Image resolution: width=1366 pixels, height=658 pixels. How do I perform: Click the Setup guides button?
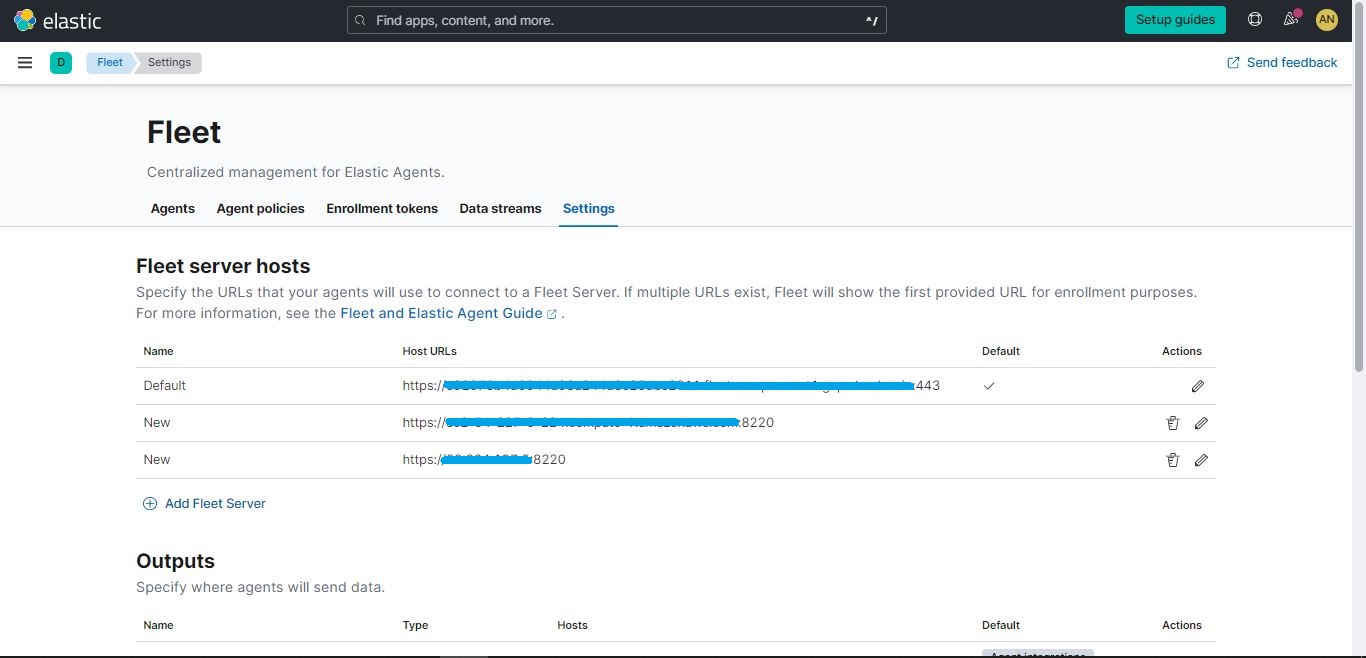click(1175, 19)
